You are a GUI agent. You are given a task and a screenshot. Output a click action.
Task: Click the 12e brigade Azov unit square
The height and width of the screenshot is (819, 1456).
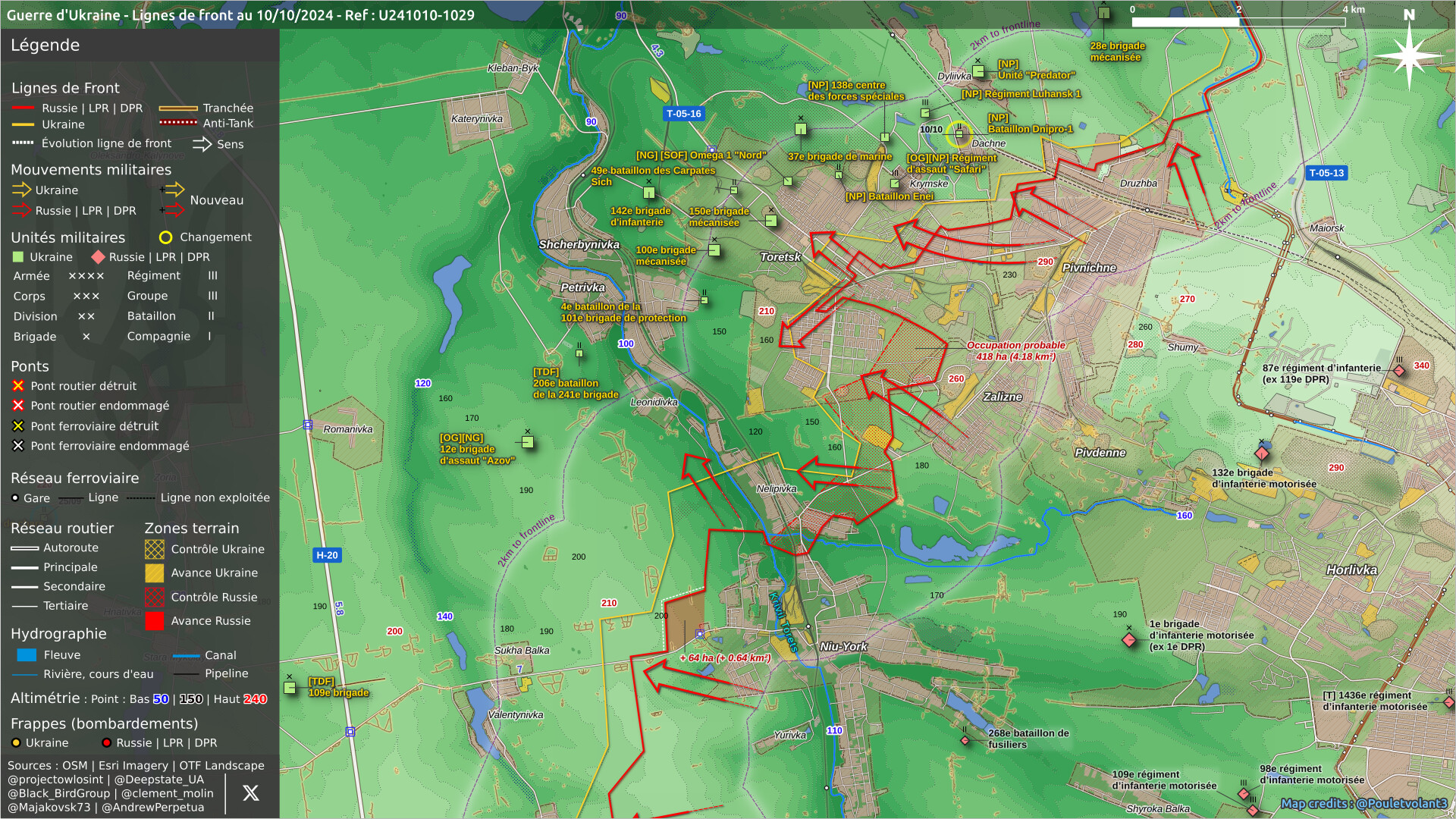point(528,442)
